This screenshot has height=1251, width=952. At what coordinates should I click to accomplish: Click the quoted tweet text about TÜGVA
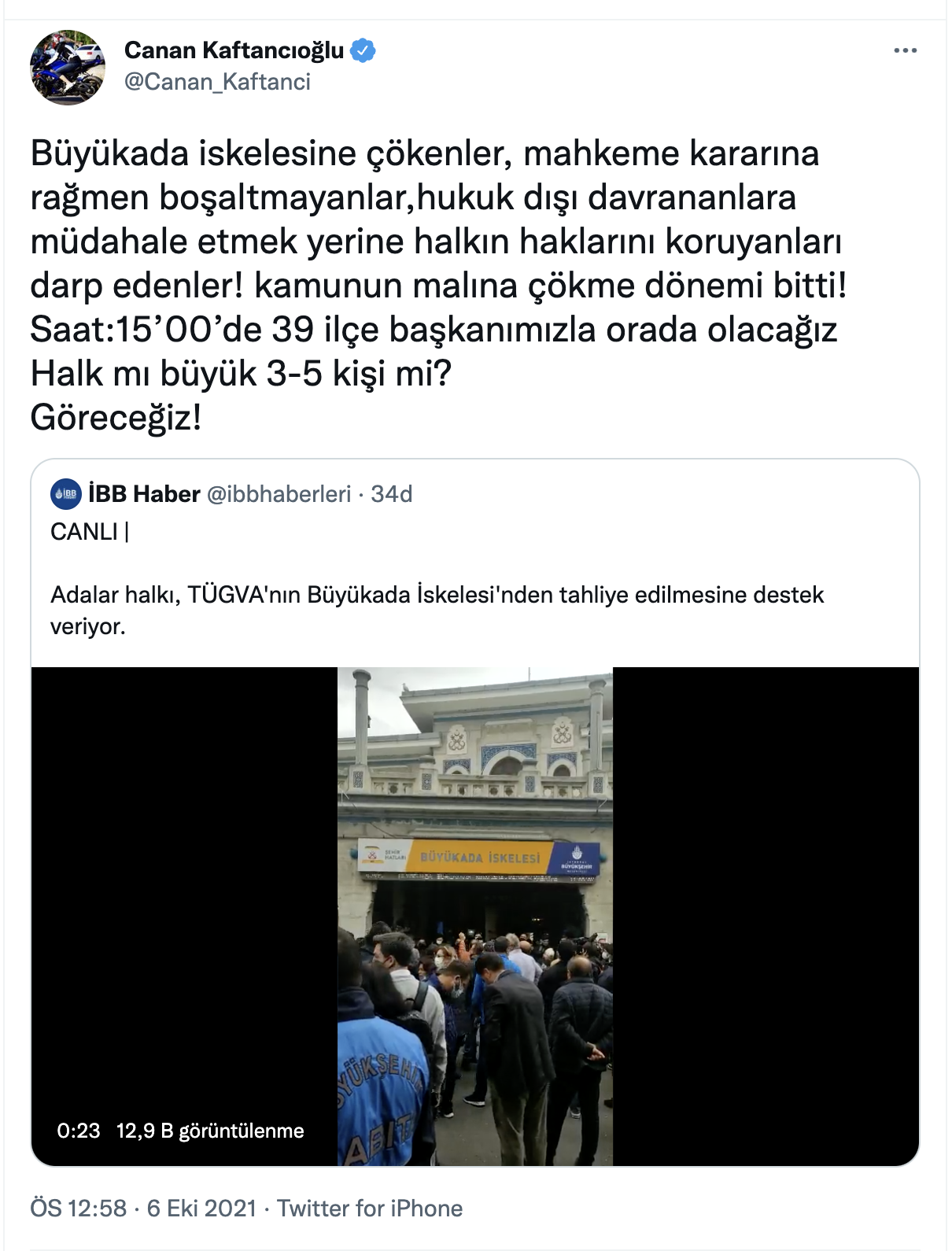click(437, 611)
